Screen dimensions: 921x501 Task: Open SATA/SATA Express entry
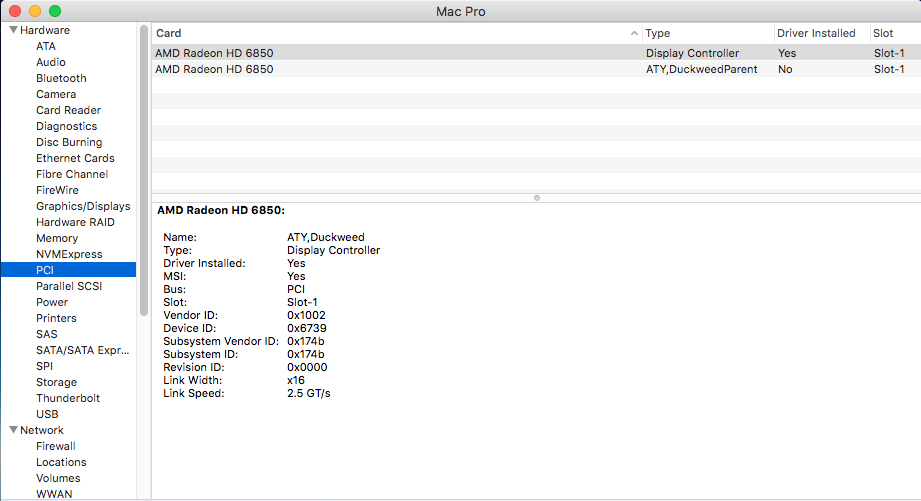click(x=82, y=350)
